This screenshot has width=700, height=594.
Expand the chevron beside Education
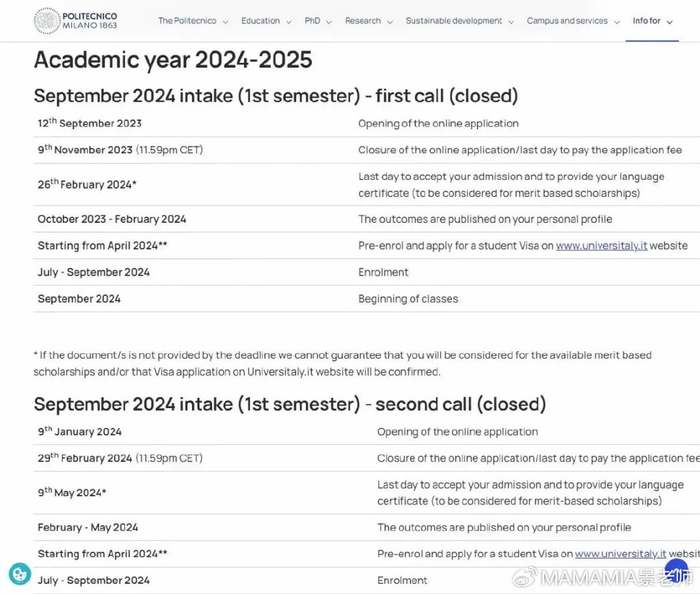click(289, 22)
